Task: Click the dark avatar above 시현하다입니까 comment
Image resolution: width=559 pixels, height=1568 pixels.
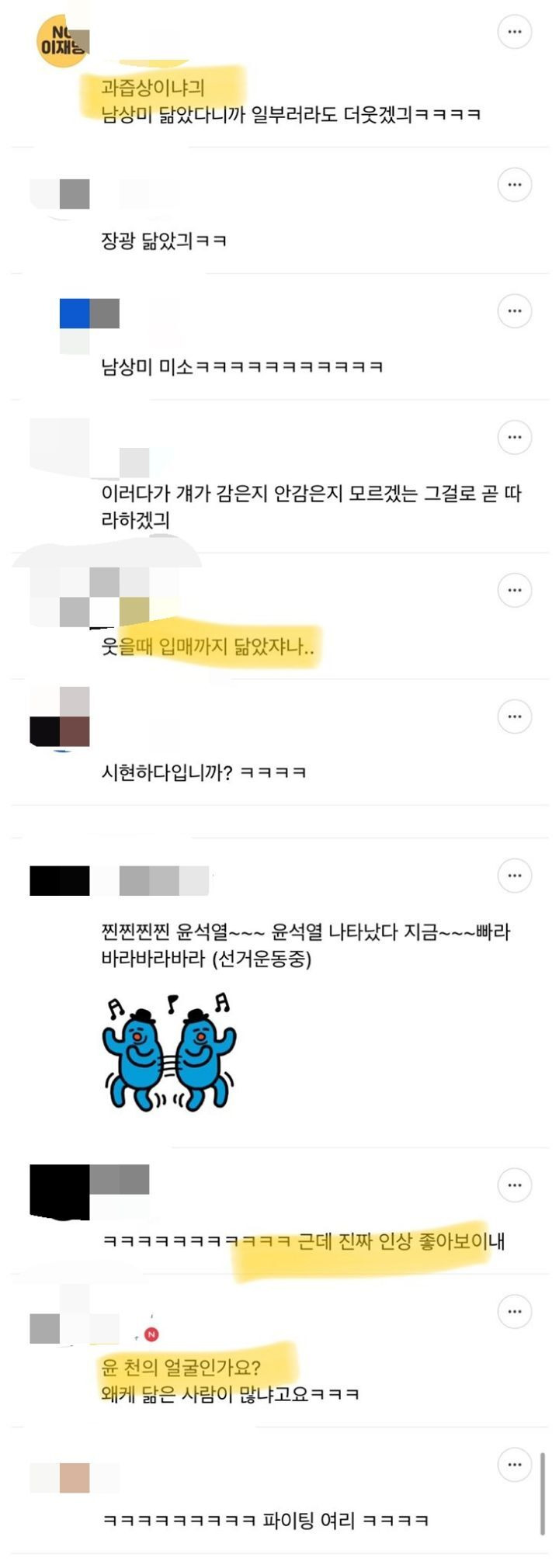Action: coord(60,717)
